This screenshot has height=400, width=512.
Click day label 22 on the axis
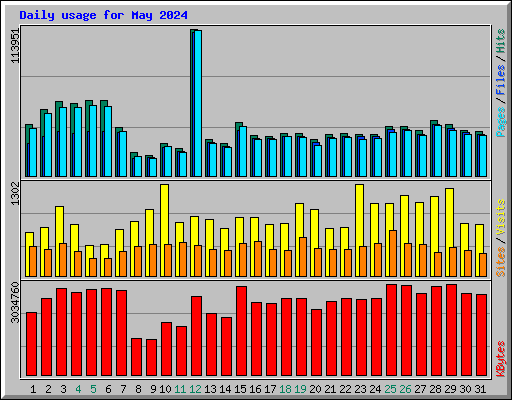coord(345,389)
